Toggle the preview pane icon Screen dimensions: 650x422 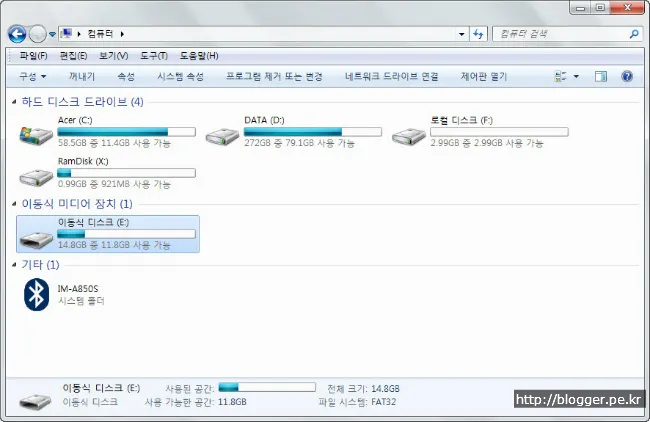601,76
